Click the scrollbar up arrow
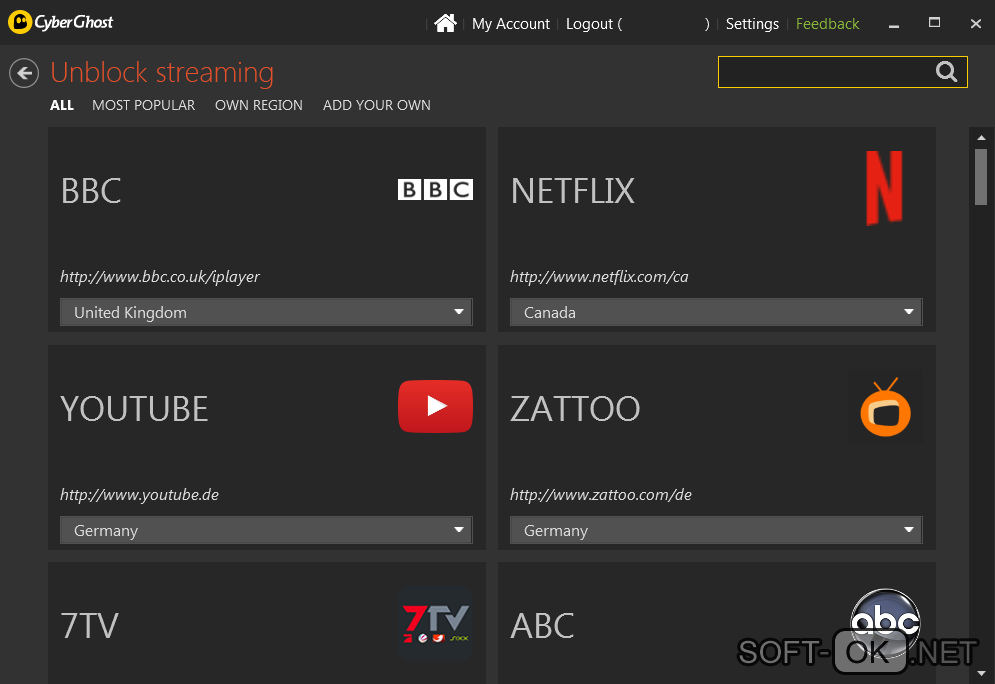995x684 pixels. (981, 138)
